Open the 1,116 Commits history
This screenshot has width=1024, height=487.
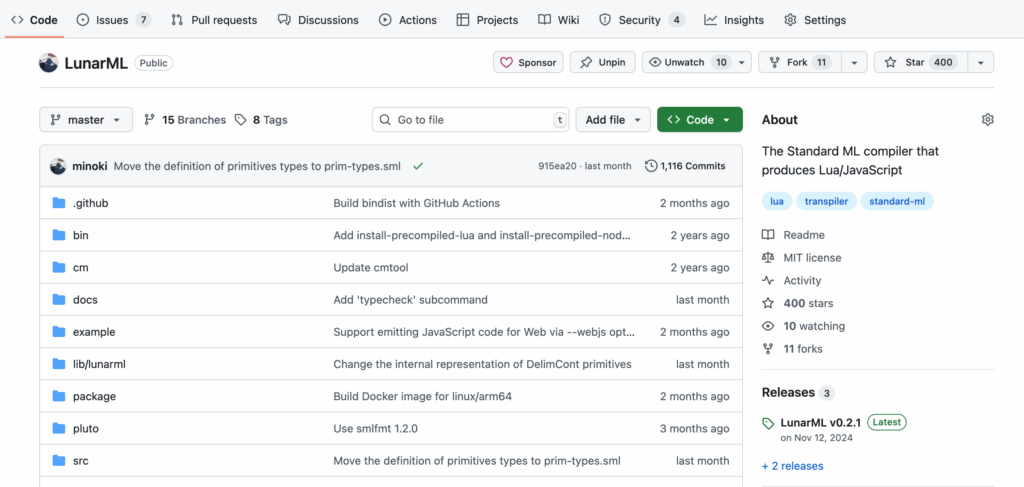[684, 166]
